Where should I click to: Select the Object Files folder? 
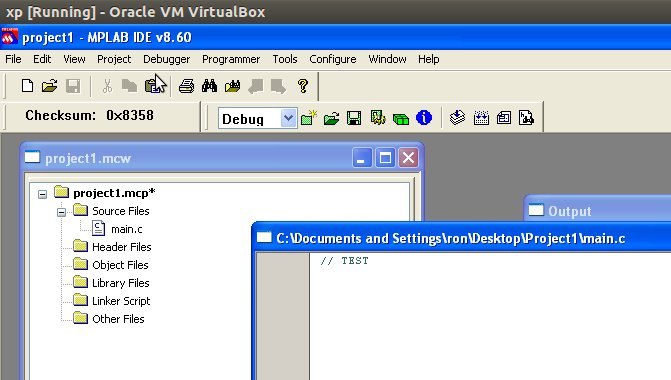click(x=120, y=265)
